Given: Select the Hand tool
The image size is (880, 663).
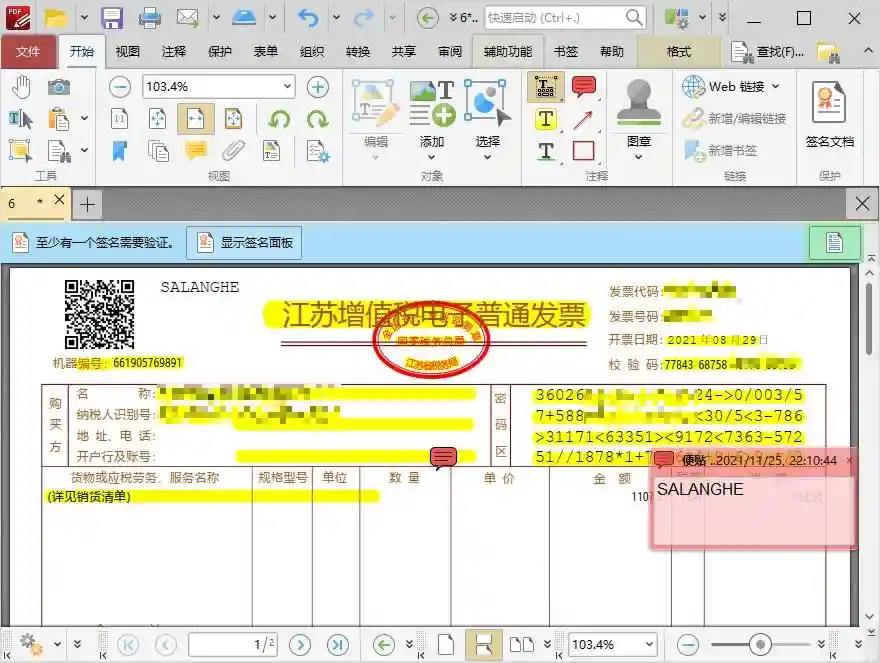Looking at the screenshot, I should [20, 89].
